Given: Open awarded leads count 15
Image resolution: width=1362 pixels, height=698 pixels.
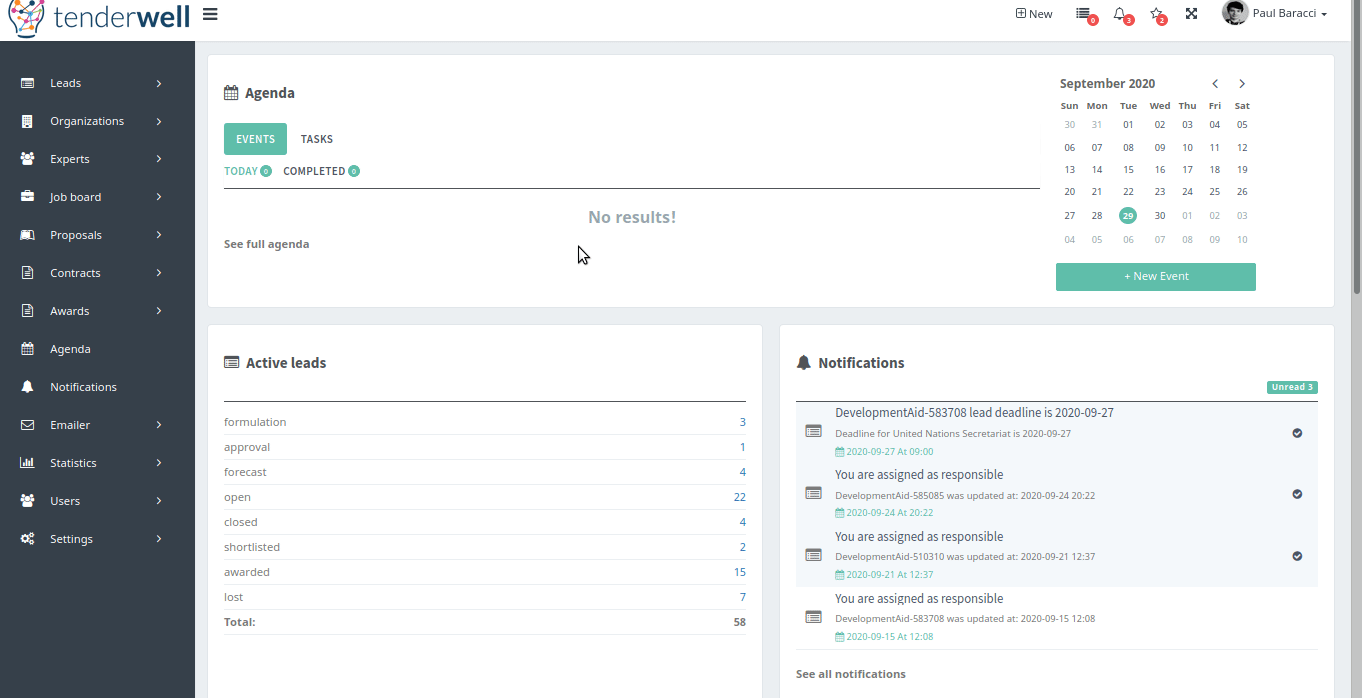Looking at the screenshot, I should click(x=740, y=572).
